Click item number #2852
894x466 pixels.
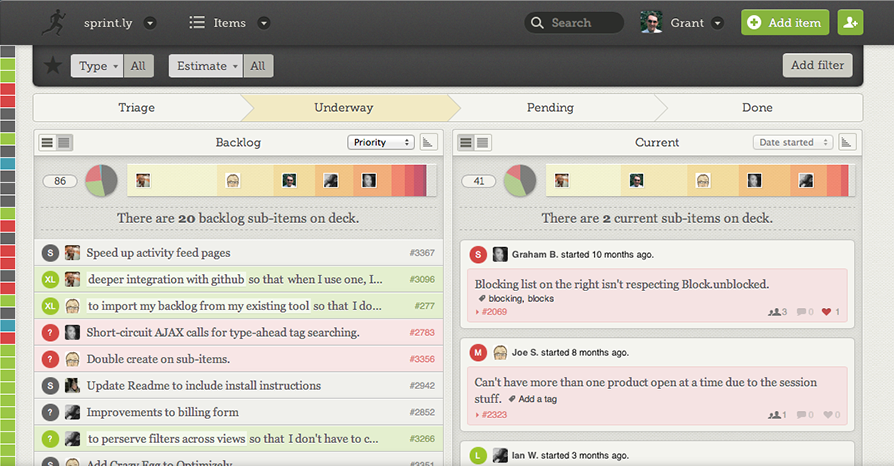pos(422,412)
